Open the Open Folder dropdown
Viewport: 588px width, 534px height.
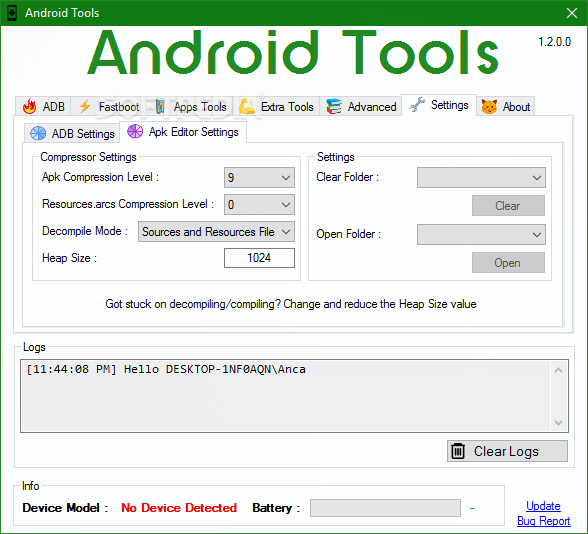481,234
